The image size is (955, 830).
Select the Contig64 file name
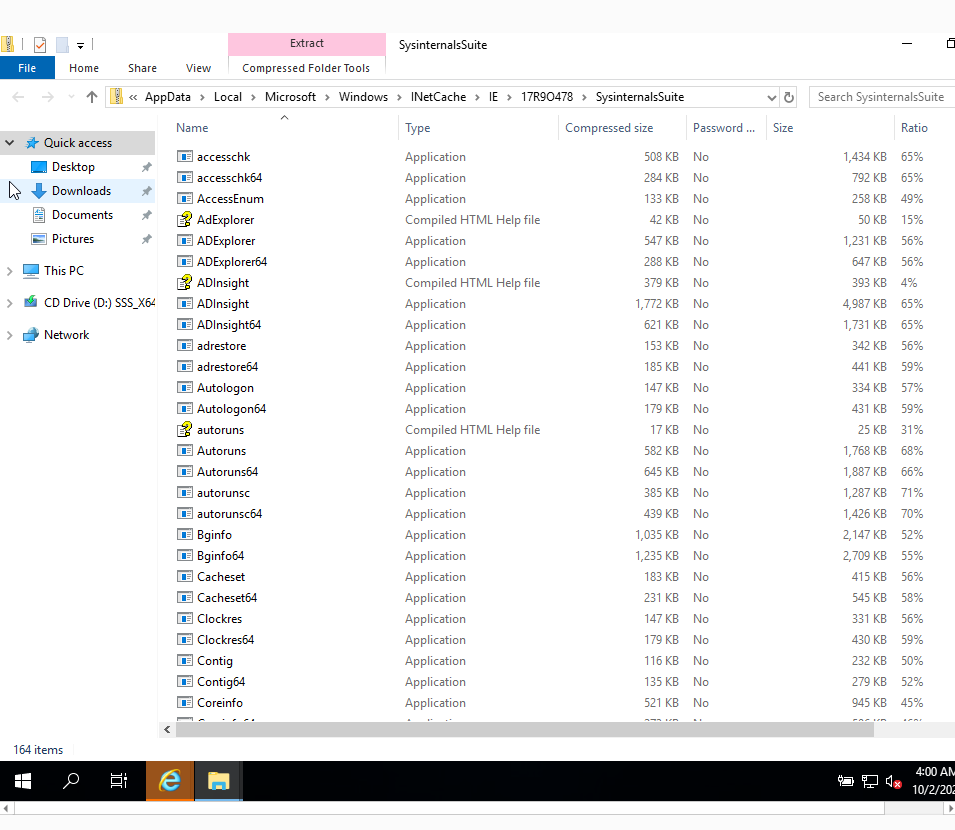pyautogui.click(x=220, y=682)
